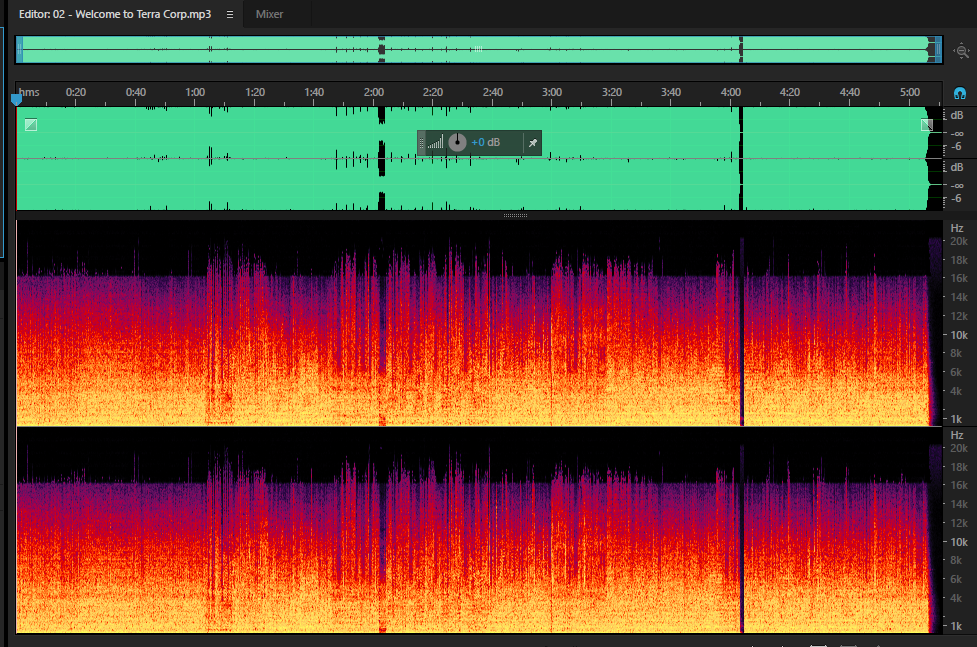Click the zoom out full icon beside the overview
The width and height of the screenshot is (977, 647).
[961, 50]
